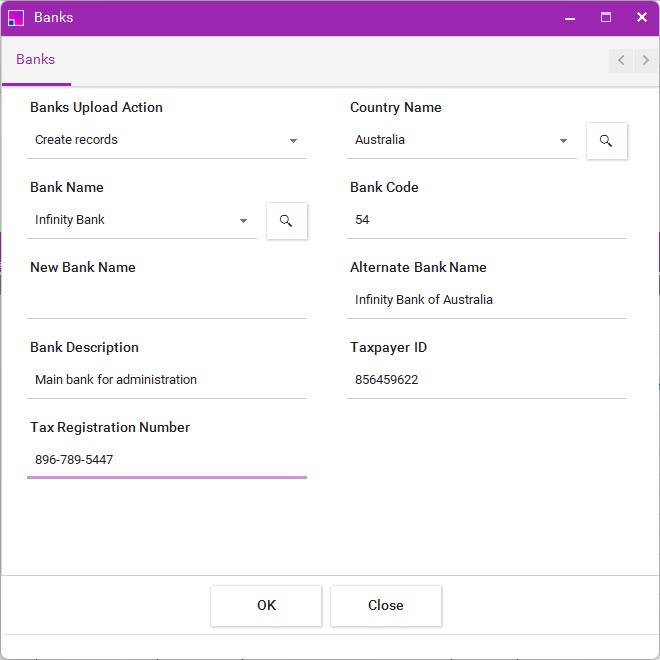Click into the Bank Description field
The width and height of the screenshot is (660, 660).
[167, 380]
